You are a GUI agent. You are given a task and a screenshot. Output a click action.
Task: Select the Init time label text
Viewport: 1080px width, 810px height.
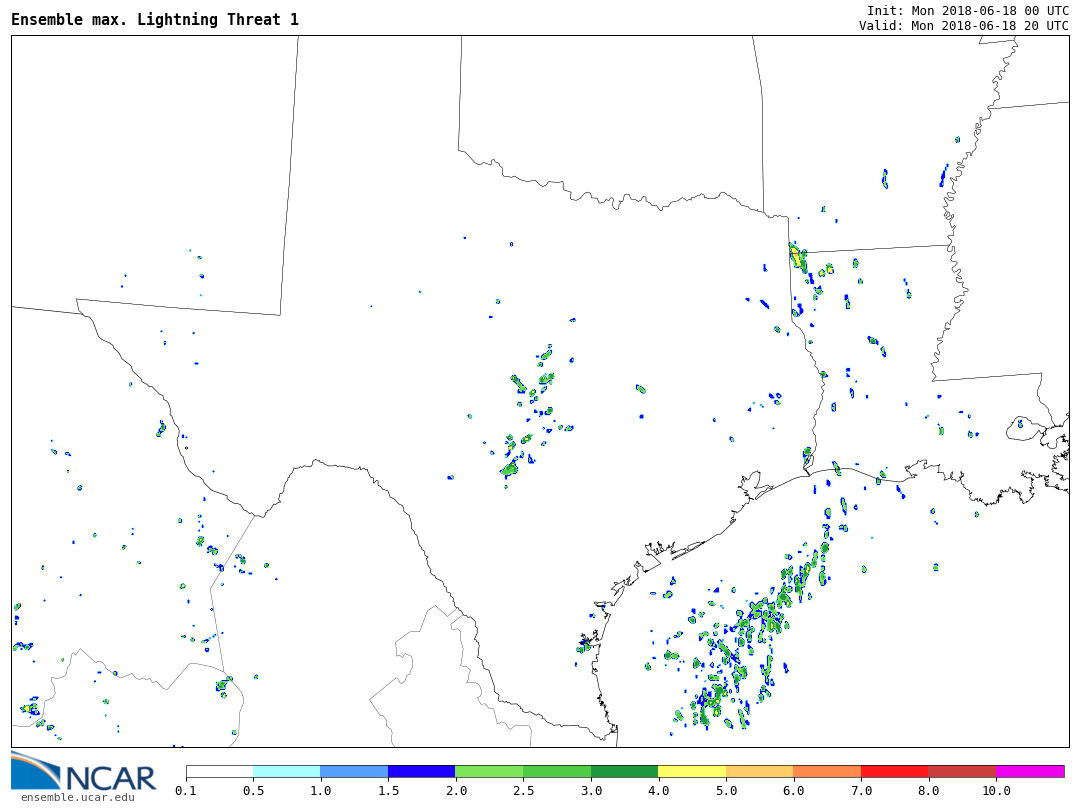(x=967, y=10)
